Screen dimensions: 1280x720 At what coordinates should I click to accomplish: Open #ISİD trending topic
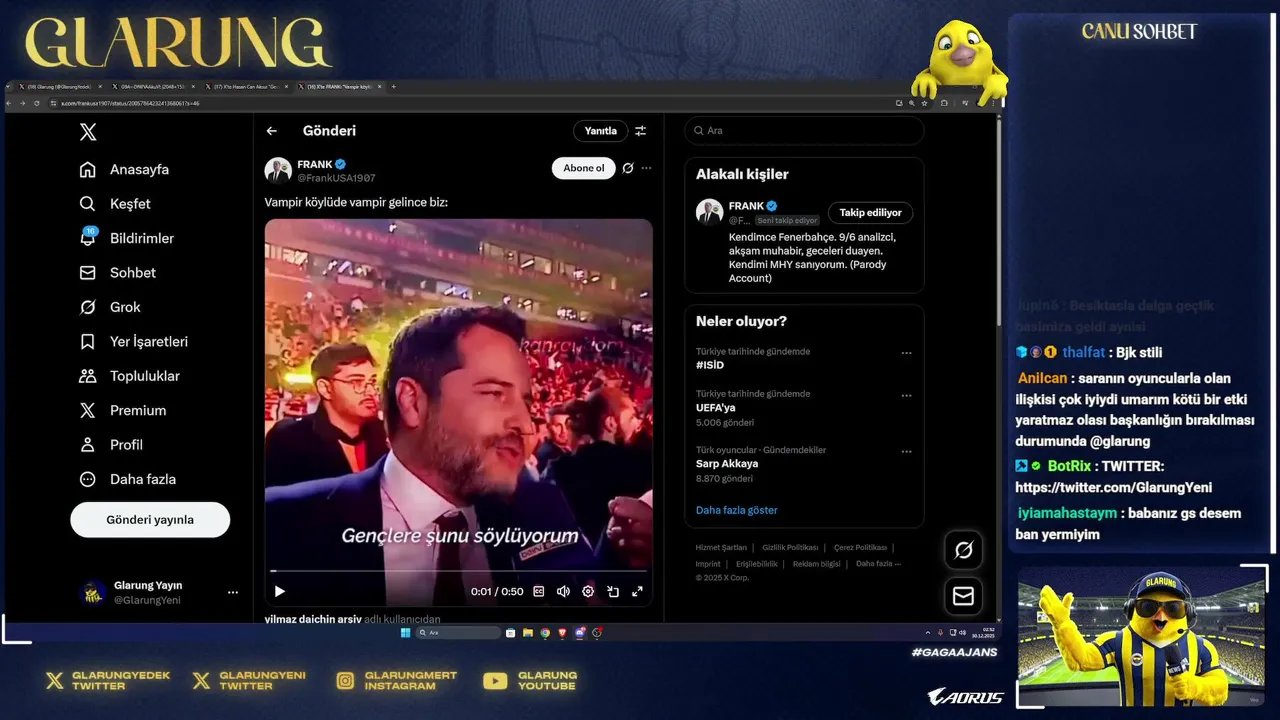pos(710,365)
